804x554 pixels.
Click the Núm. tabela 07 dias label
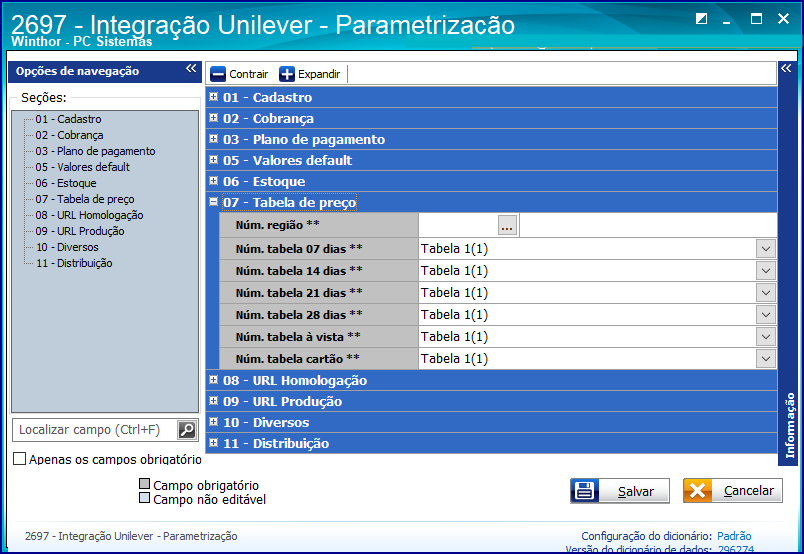[299, 249]
